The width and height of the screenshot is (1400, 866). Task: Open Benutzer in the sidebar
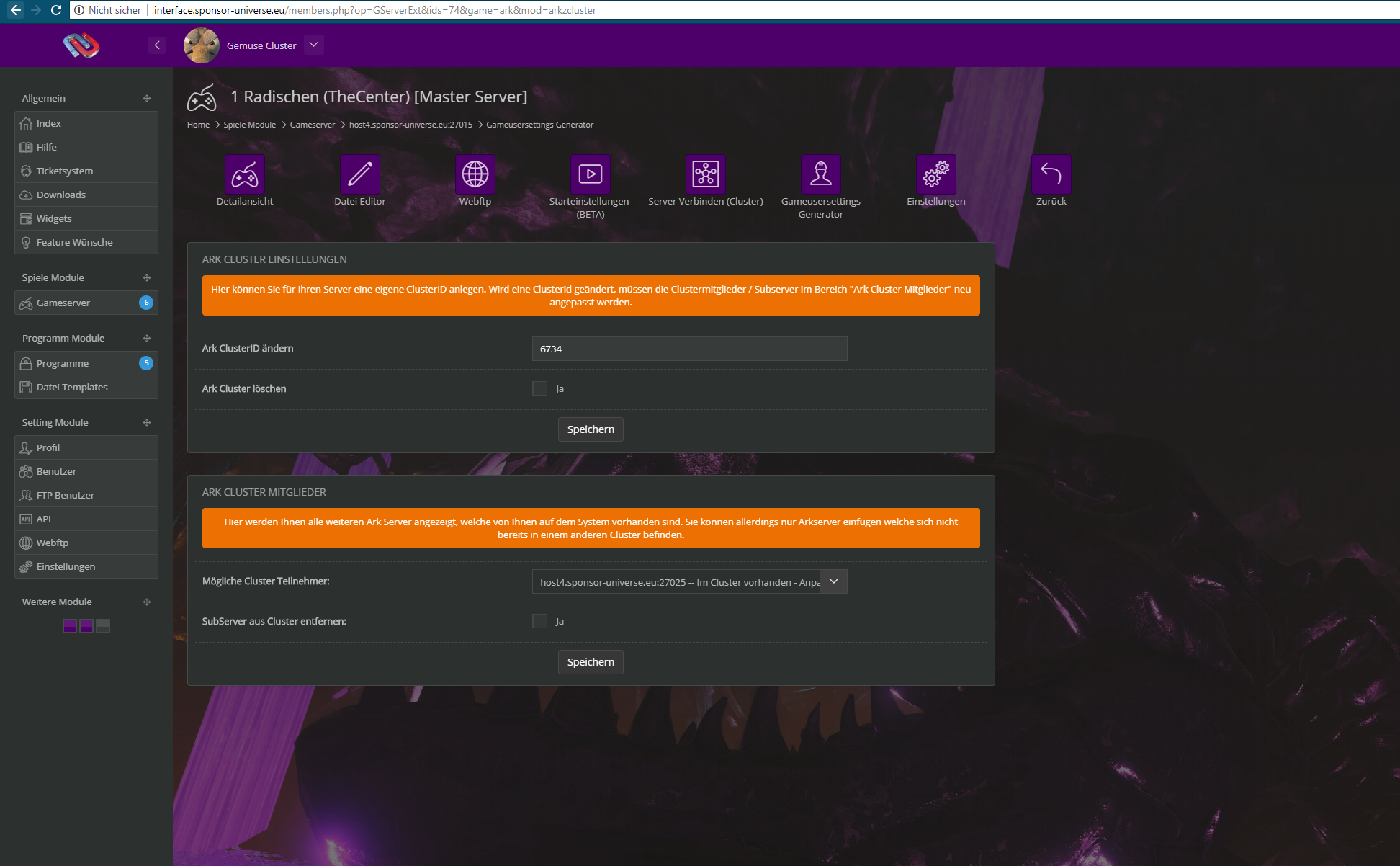(86, 471)
